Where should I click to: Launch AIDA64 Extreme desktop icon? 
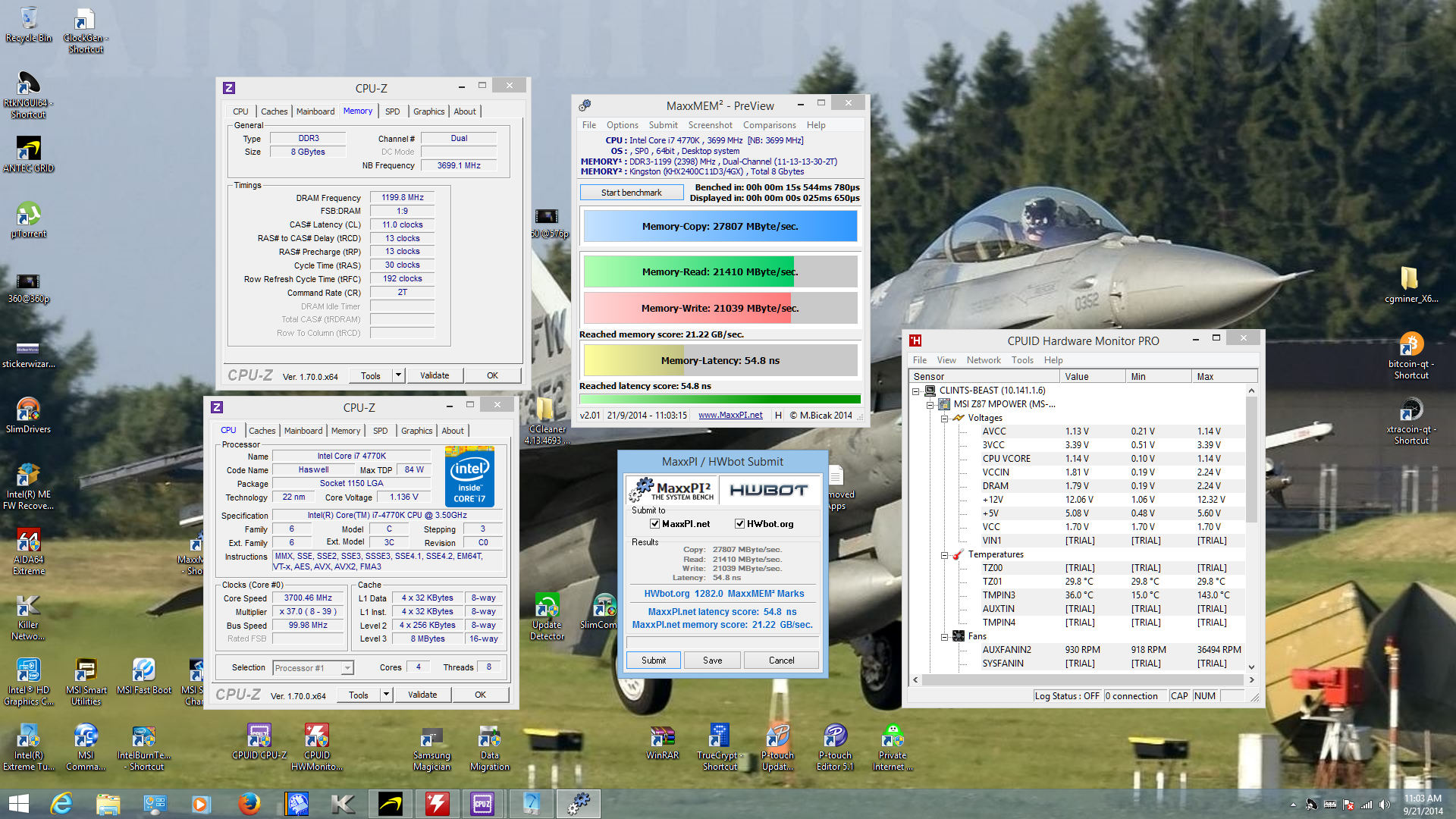click(29, 551)
